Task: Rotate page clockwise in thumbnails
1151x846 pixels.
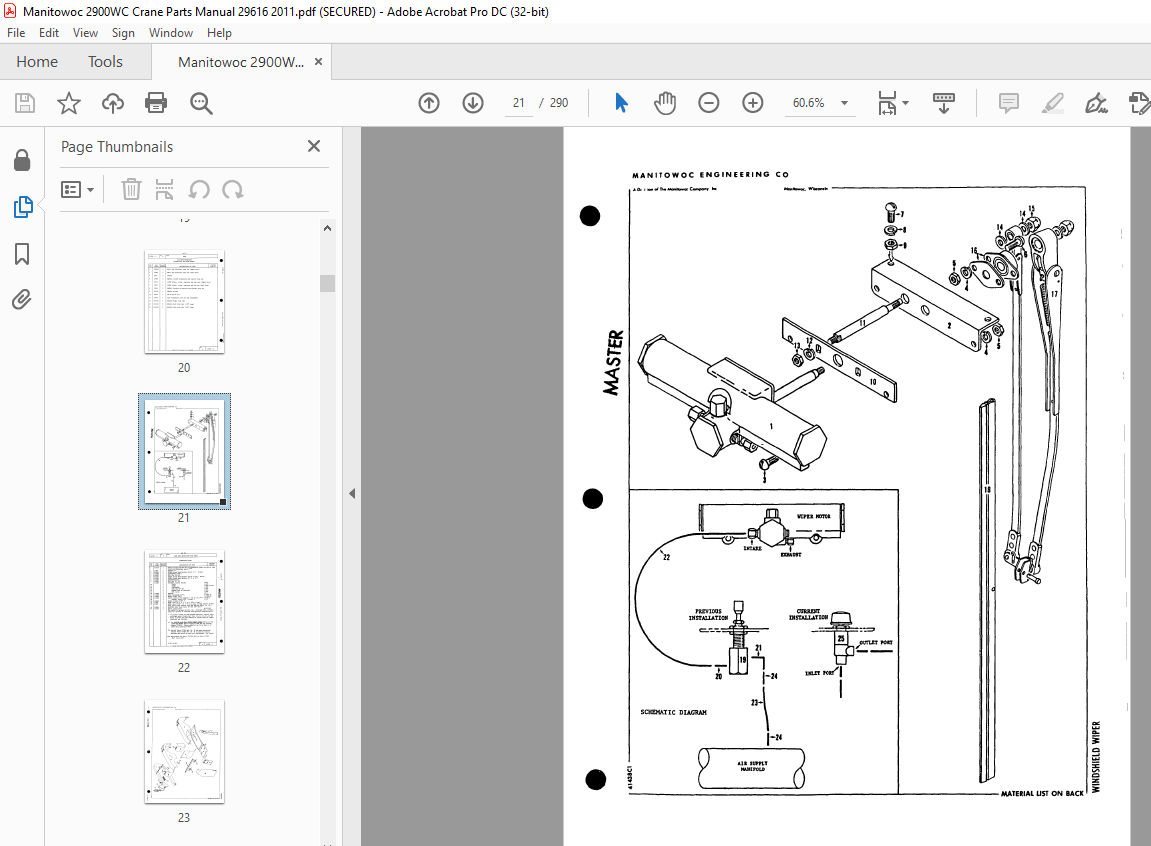Action: click(233, 190)
